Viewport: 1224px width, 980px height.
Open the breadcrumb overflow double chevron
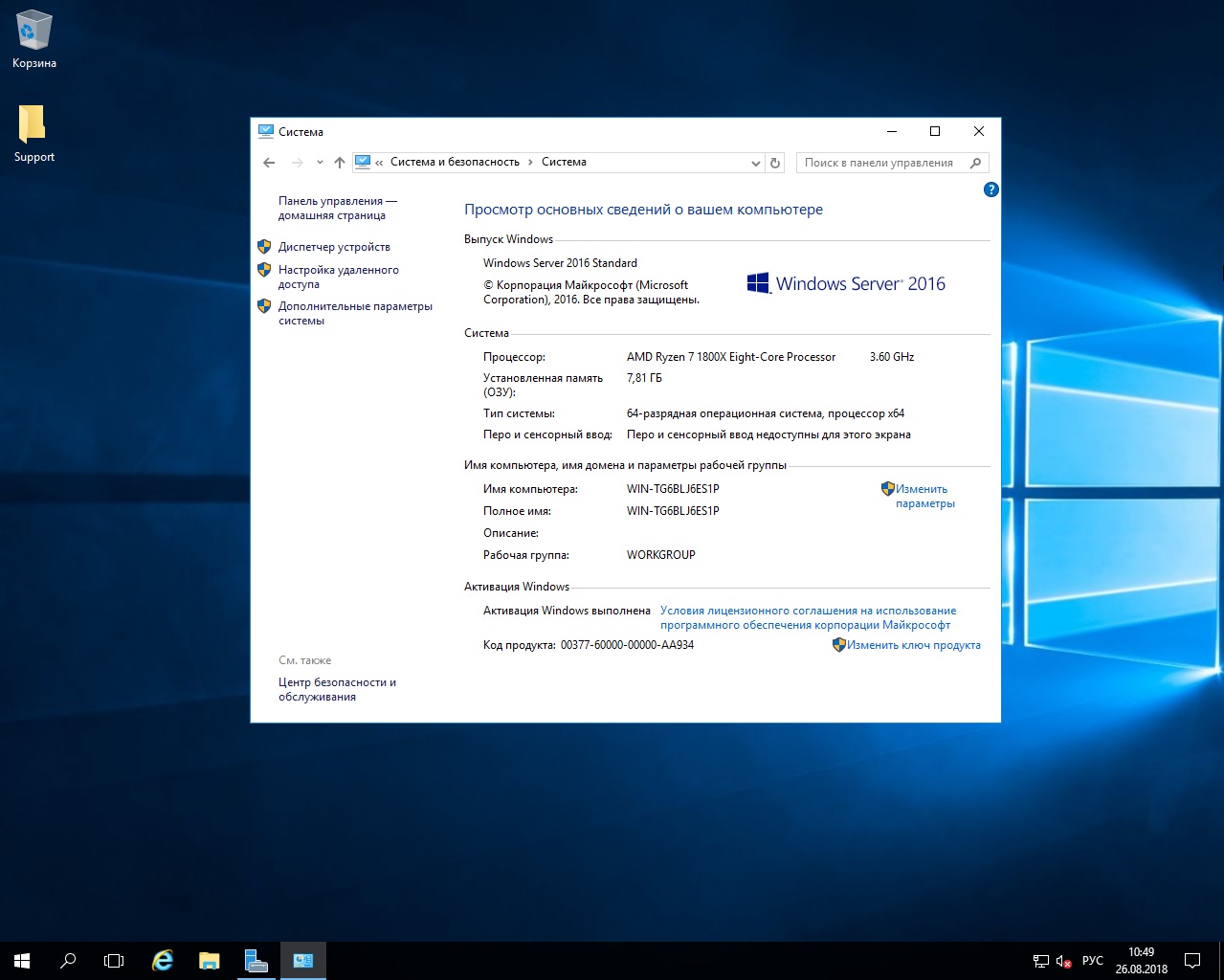tap(380, 163)
